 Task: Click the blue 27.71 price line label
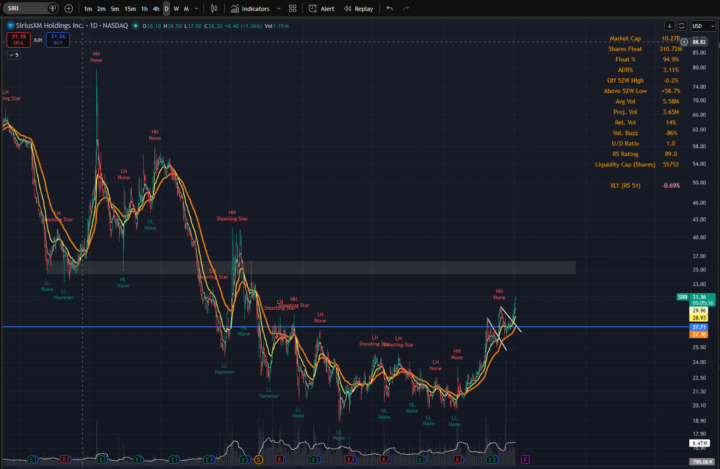pyautogui.click(x=699, y=327)
